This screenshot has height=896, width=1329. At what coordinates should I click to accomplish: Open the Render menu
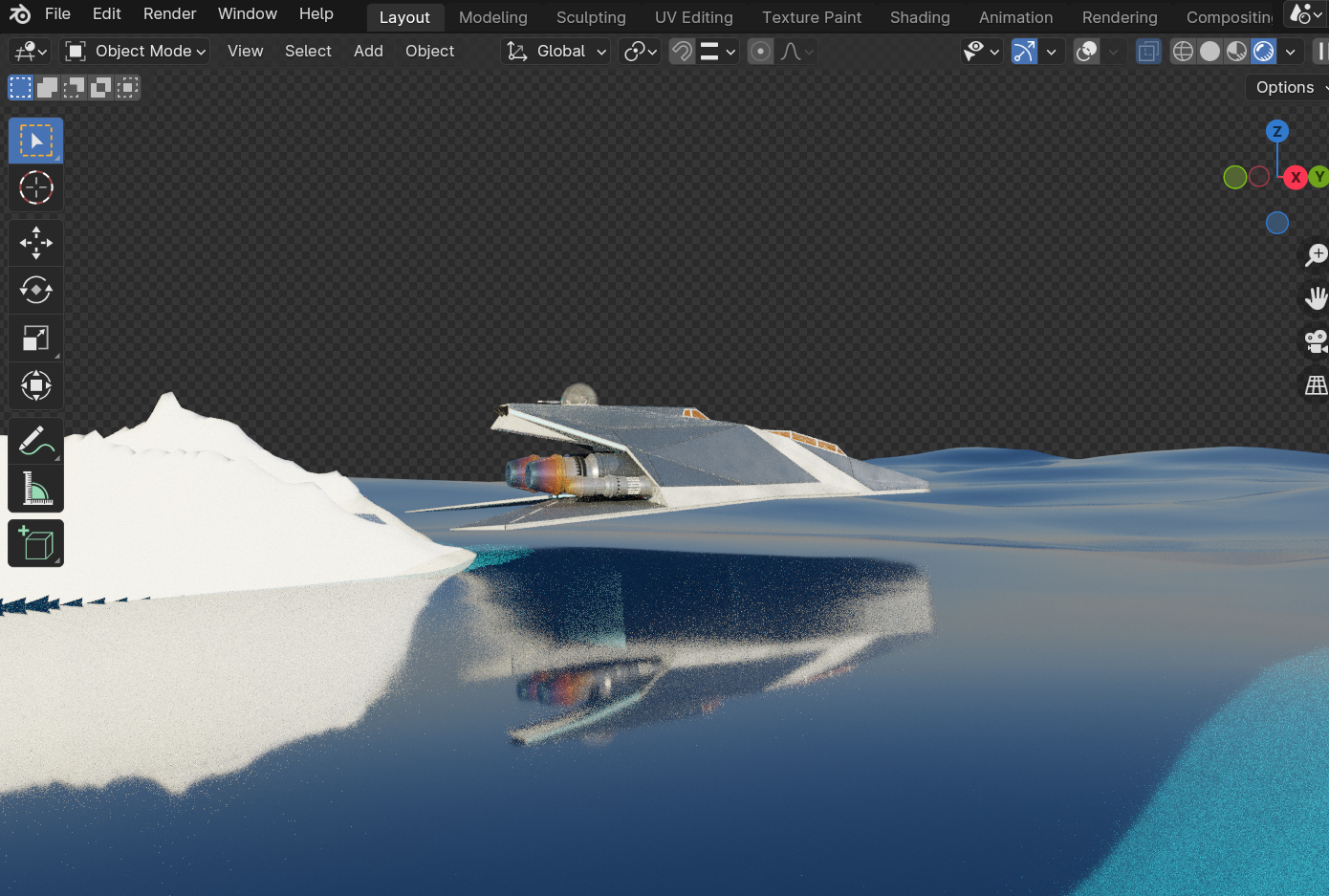(x=169, y=14)
